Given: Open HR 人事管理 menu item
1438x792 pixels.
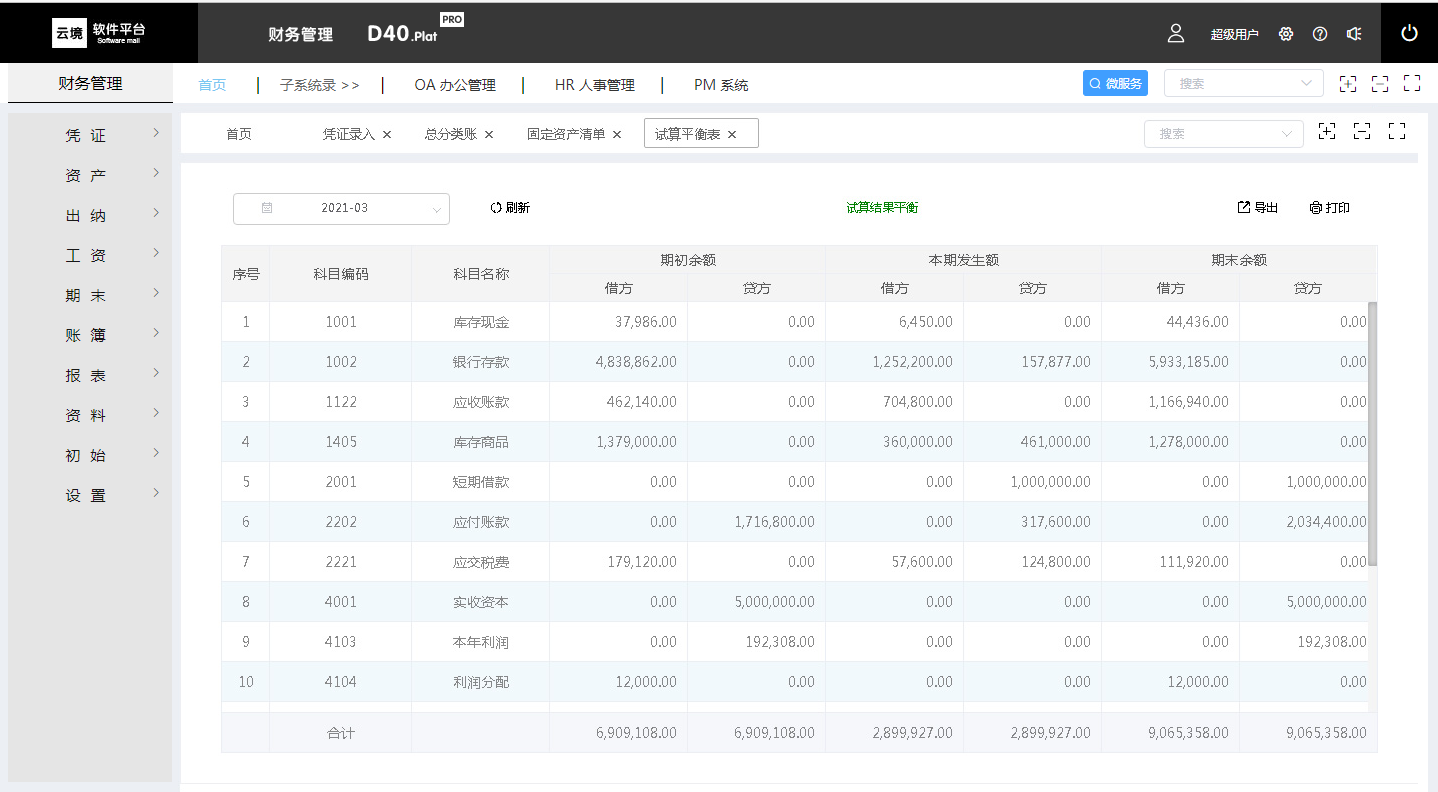Looking at the screenshot, I should 594,85.
